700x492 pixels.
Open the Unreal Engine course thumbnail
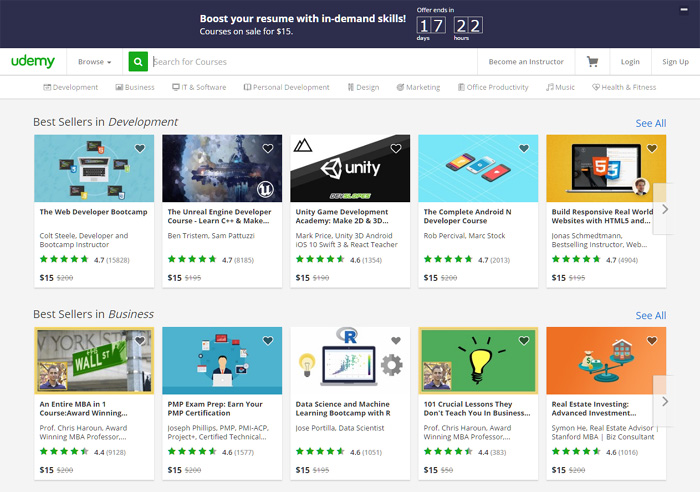click(222, 168)
